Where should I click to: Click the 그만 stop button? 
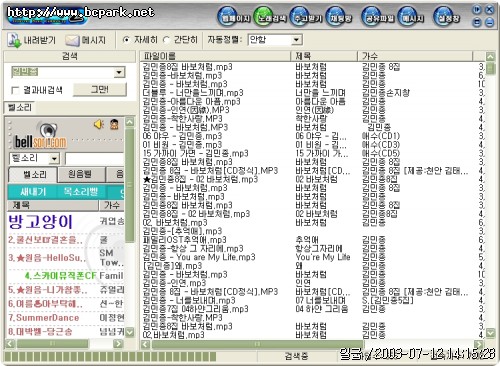[100, 90]
